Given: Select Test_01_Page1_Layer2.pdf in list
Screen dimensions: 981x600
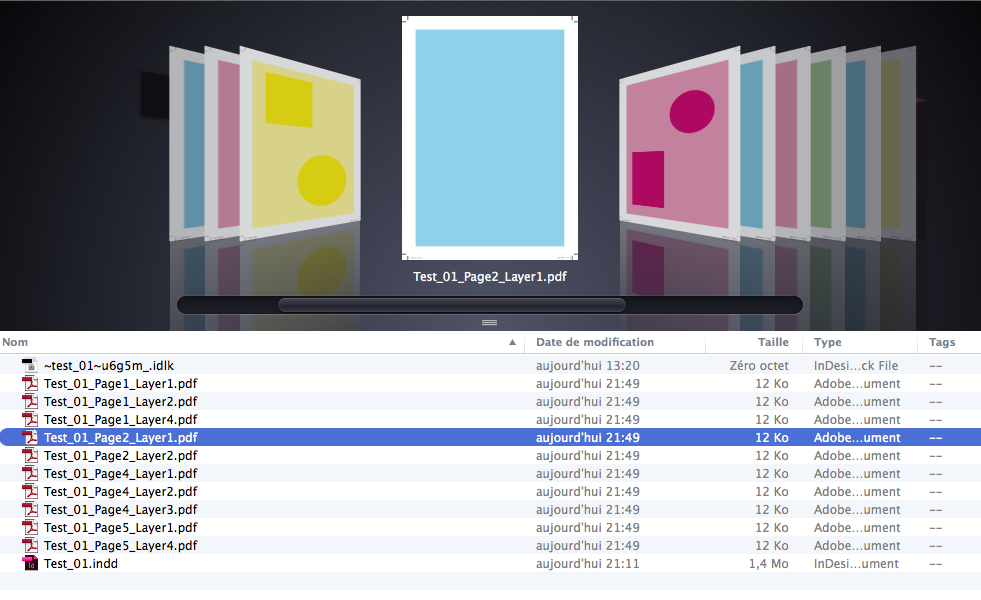Looking at the screenshot, I should click(120, 402).
